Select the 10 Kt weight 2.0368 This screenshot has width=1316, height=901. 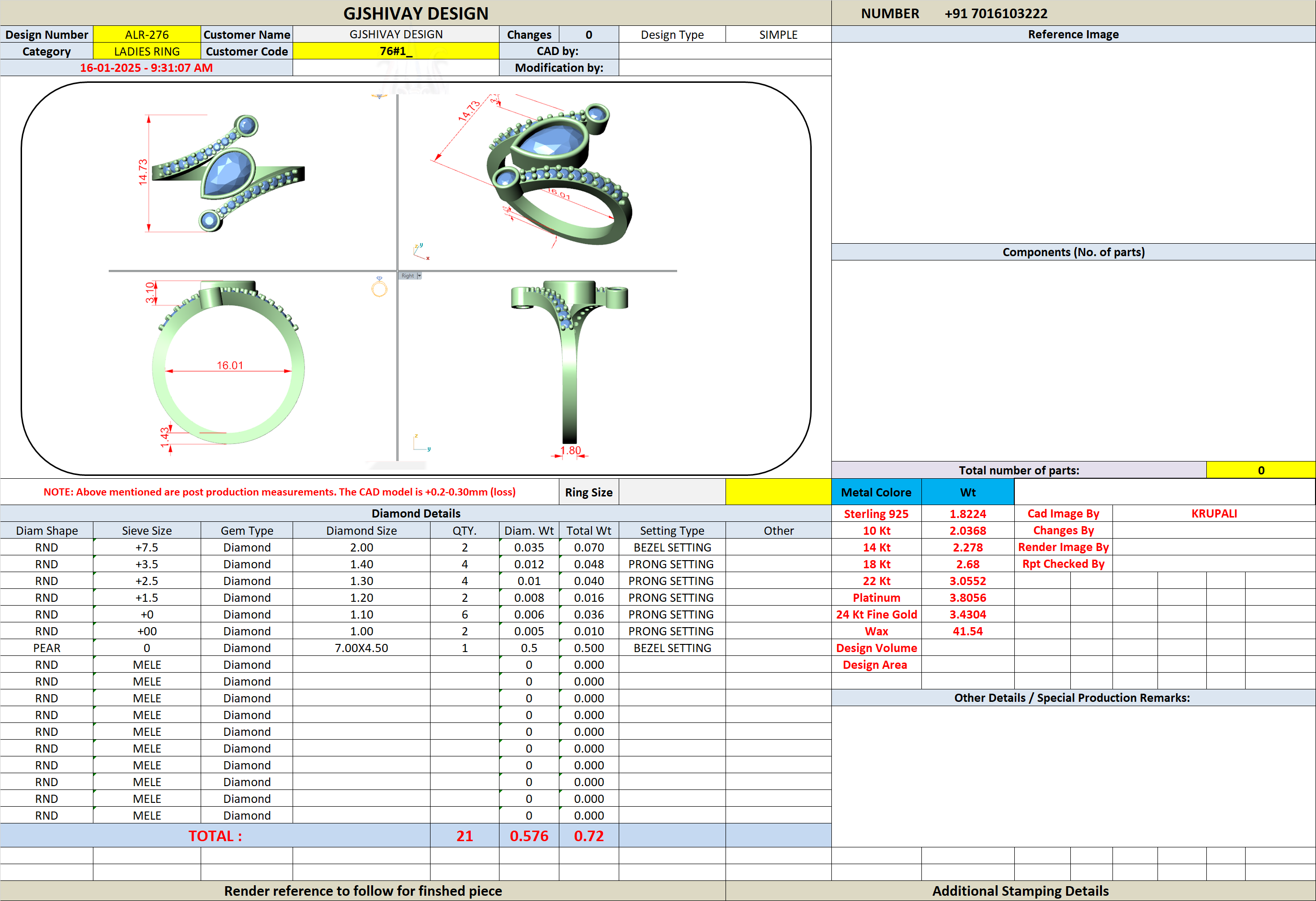pyautogui.click(x=968, y=531)
